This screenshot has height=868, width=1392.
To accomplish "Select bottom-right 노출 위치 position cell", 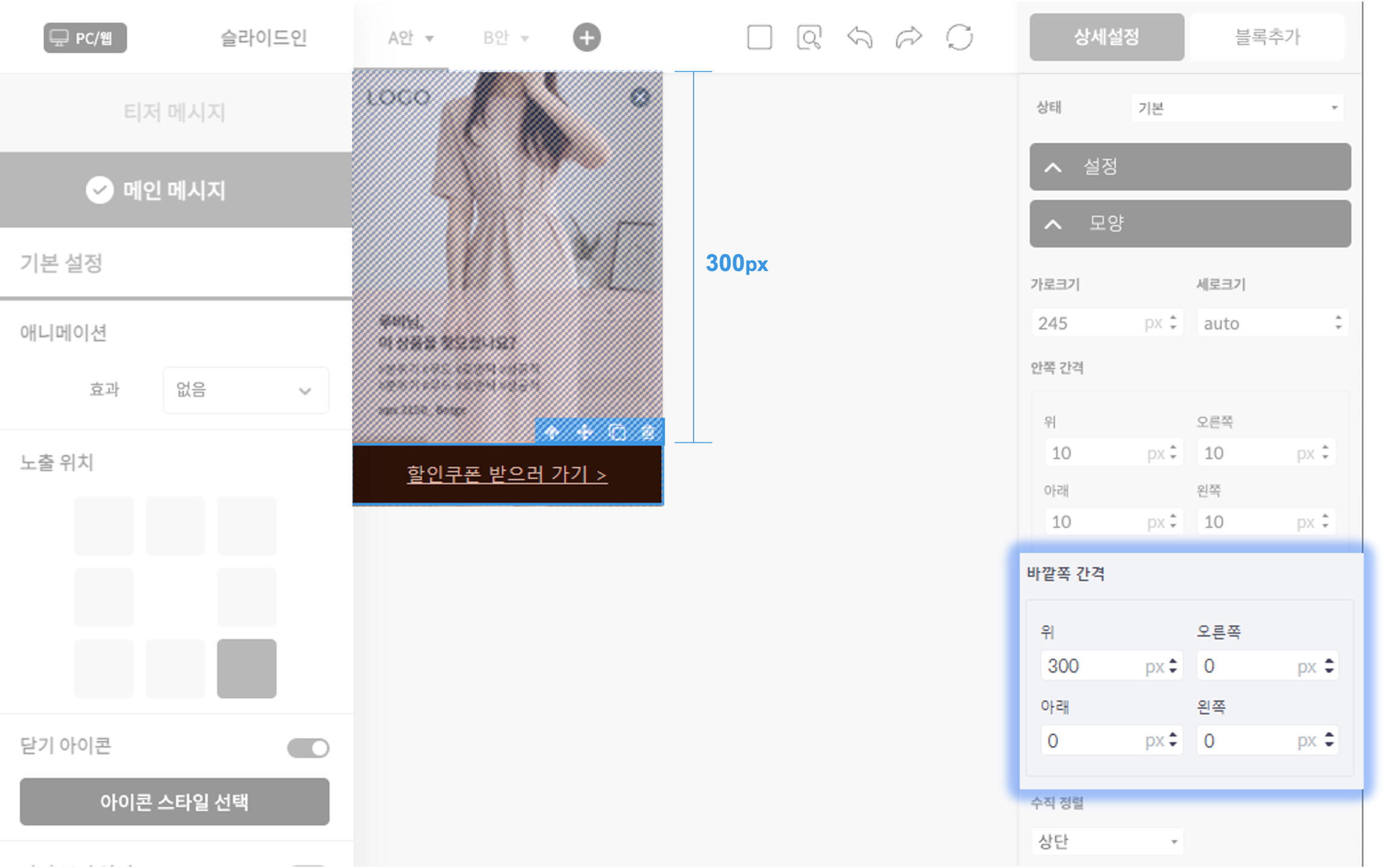I will coord(246,668).
